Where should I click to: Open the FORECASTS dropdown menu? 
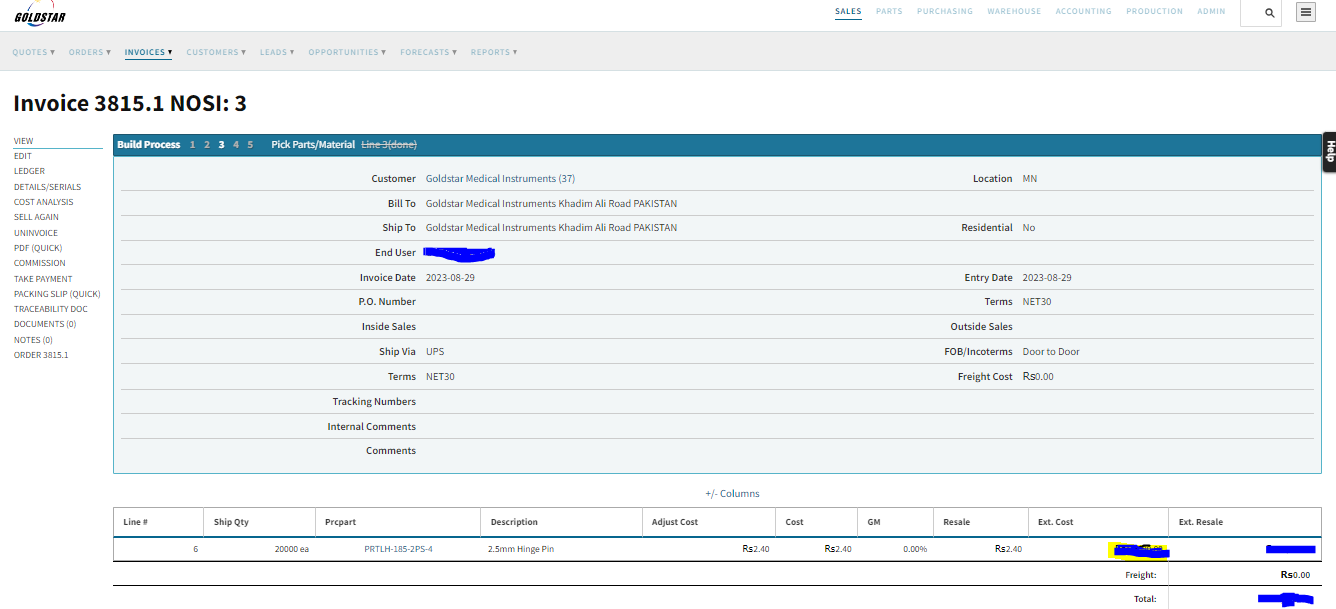pos(429,52)
